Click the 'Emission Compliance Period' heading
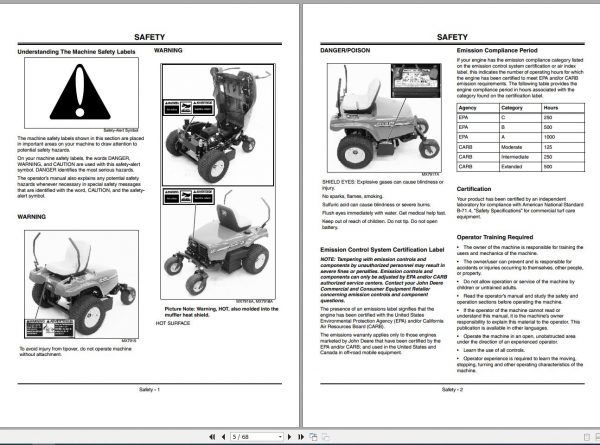This screenshot has width=600, height=445. (497, 50)
